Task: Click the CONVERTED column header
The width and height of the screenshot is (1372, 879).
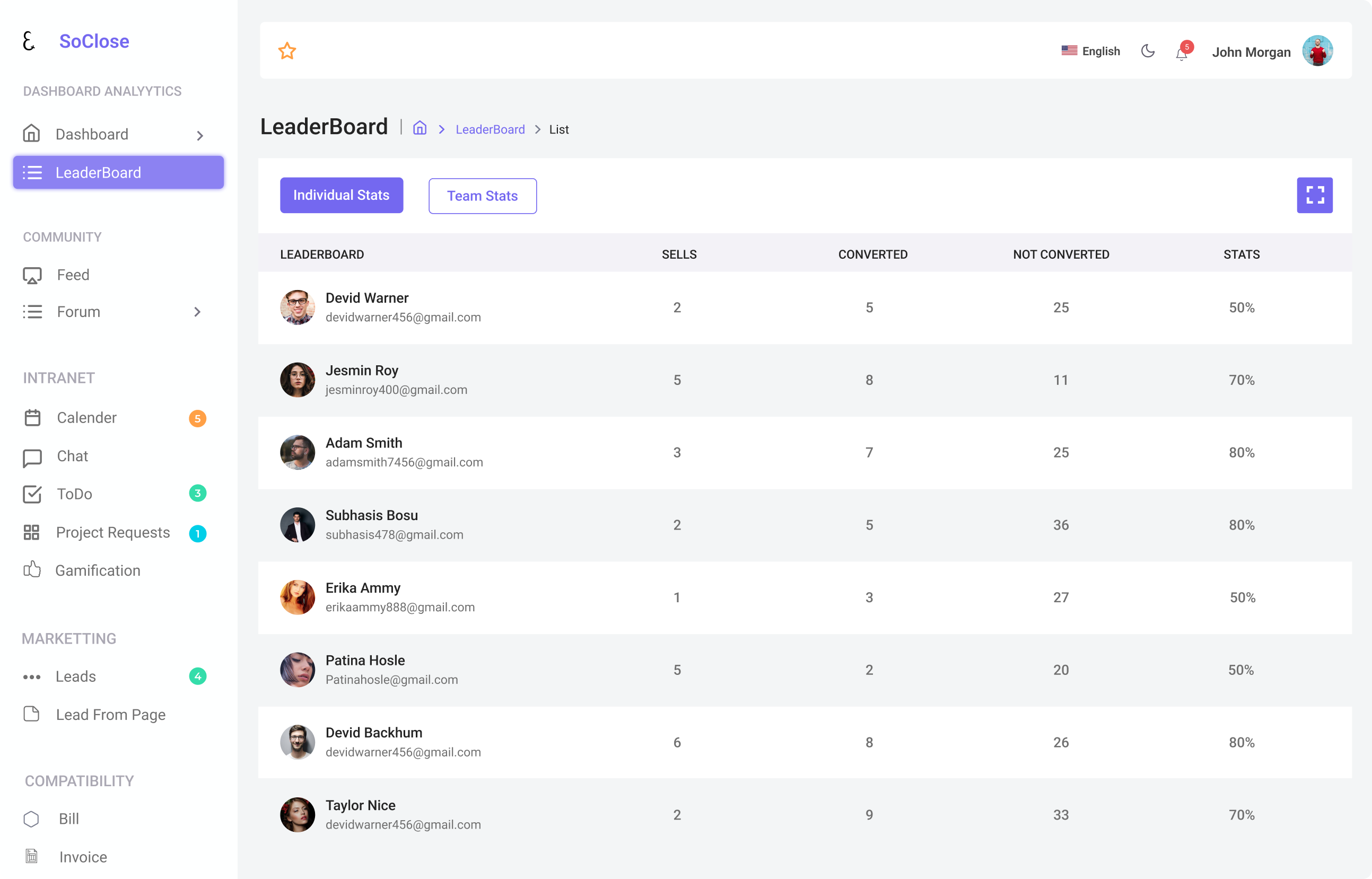Action: tap(872, 254)
